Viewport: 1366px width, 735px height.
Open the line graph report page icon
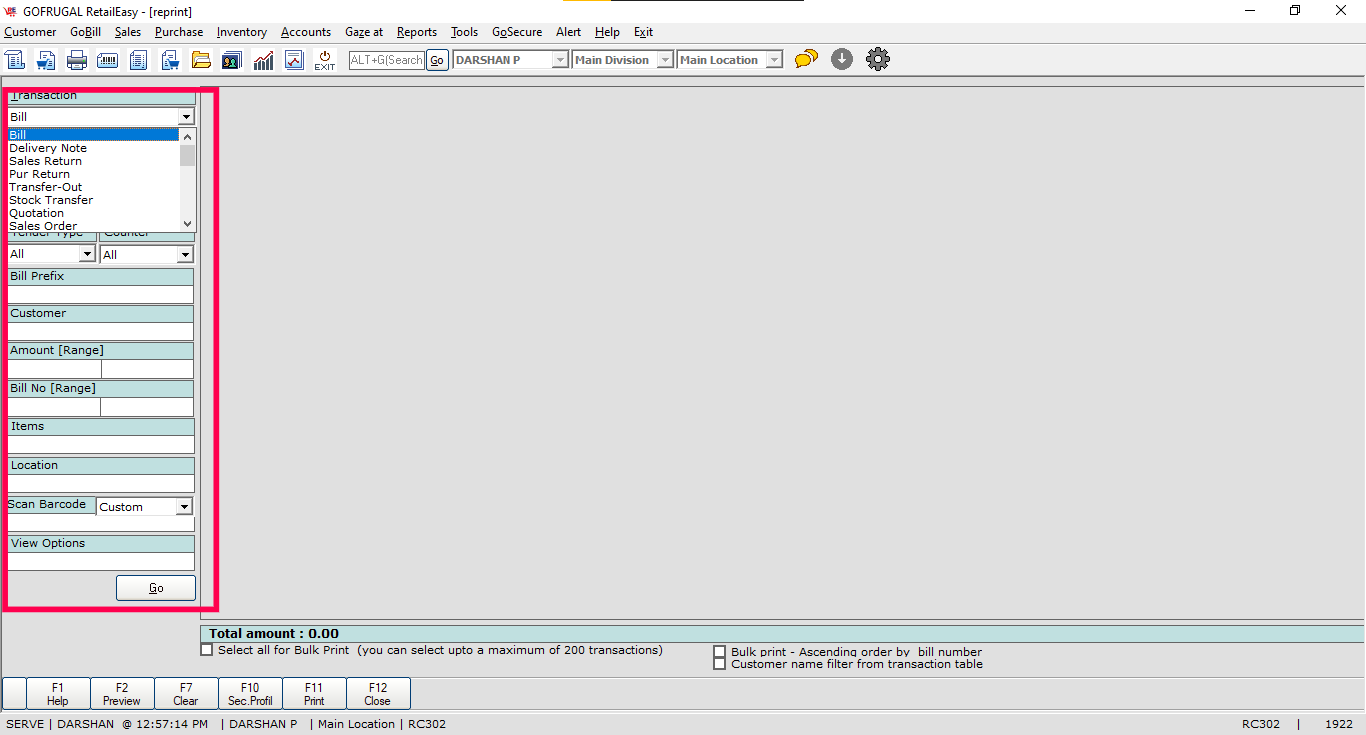(x=294, y=60)
